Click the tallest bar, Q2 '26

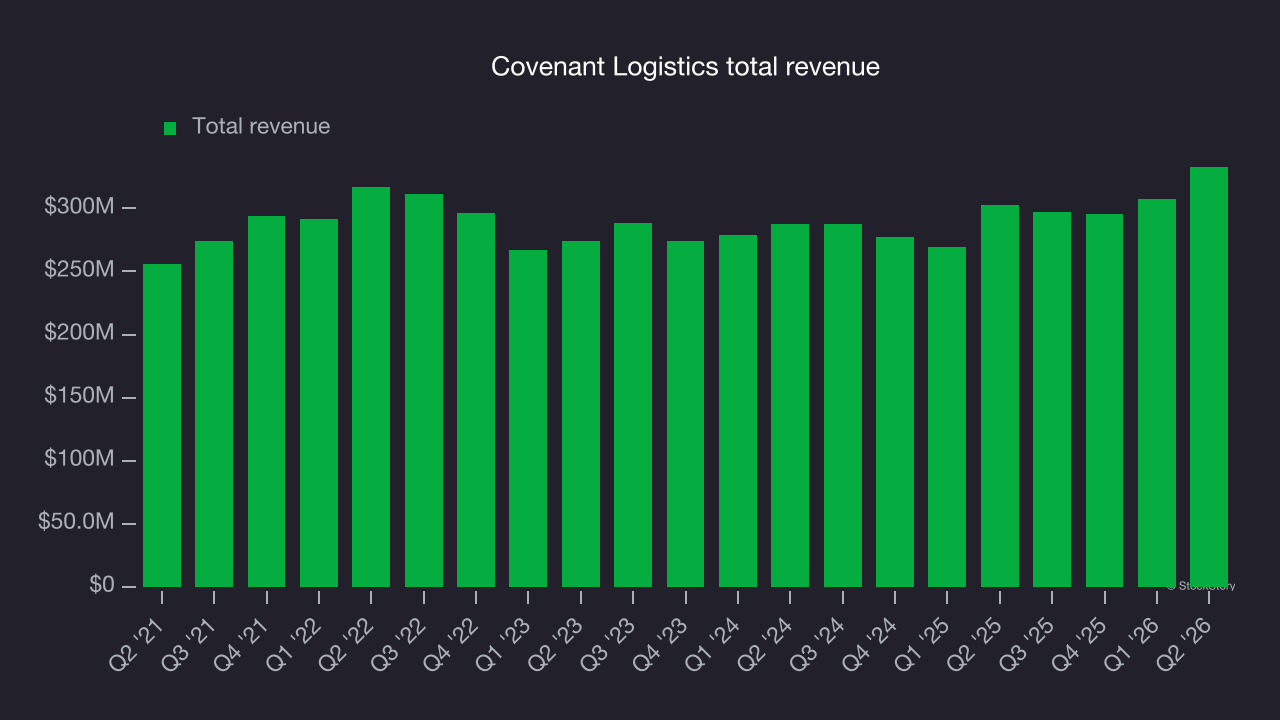tap(1209, 377)
